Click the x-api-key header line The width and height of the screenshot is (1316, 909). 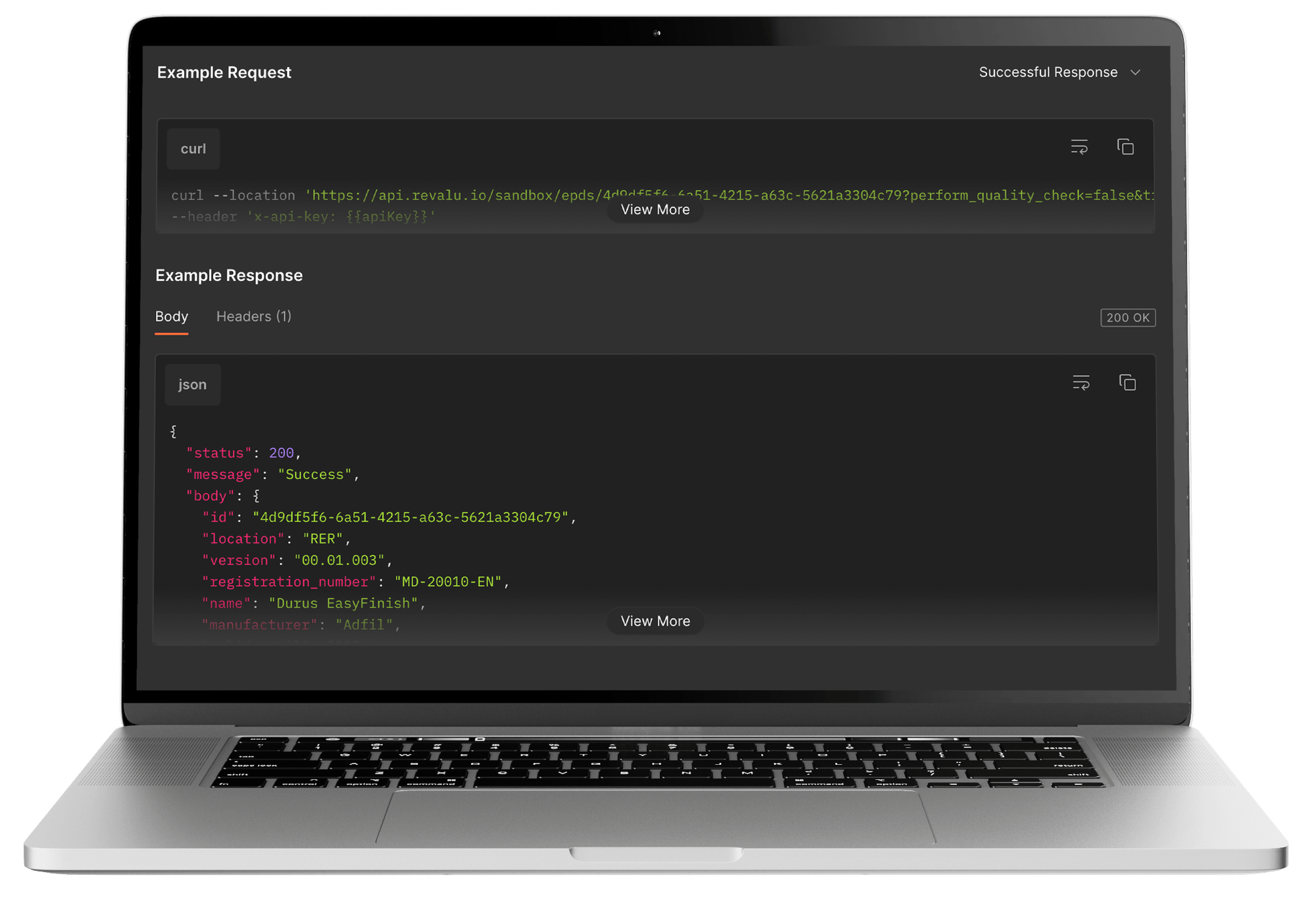pyautogui.click(x=303, y=217)
